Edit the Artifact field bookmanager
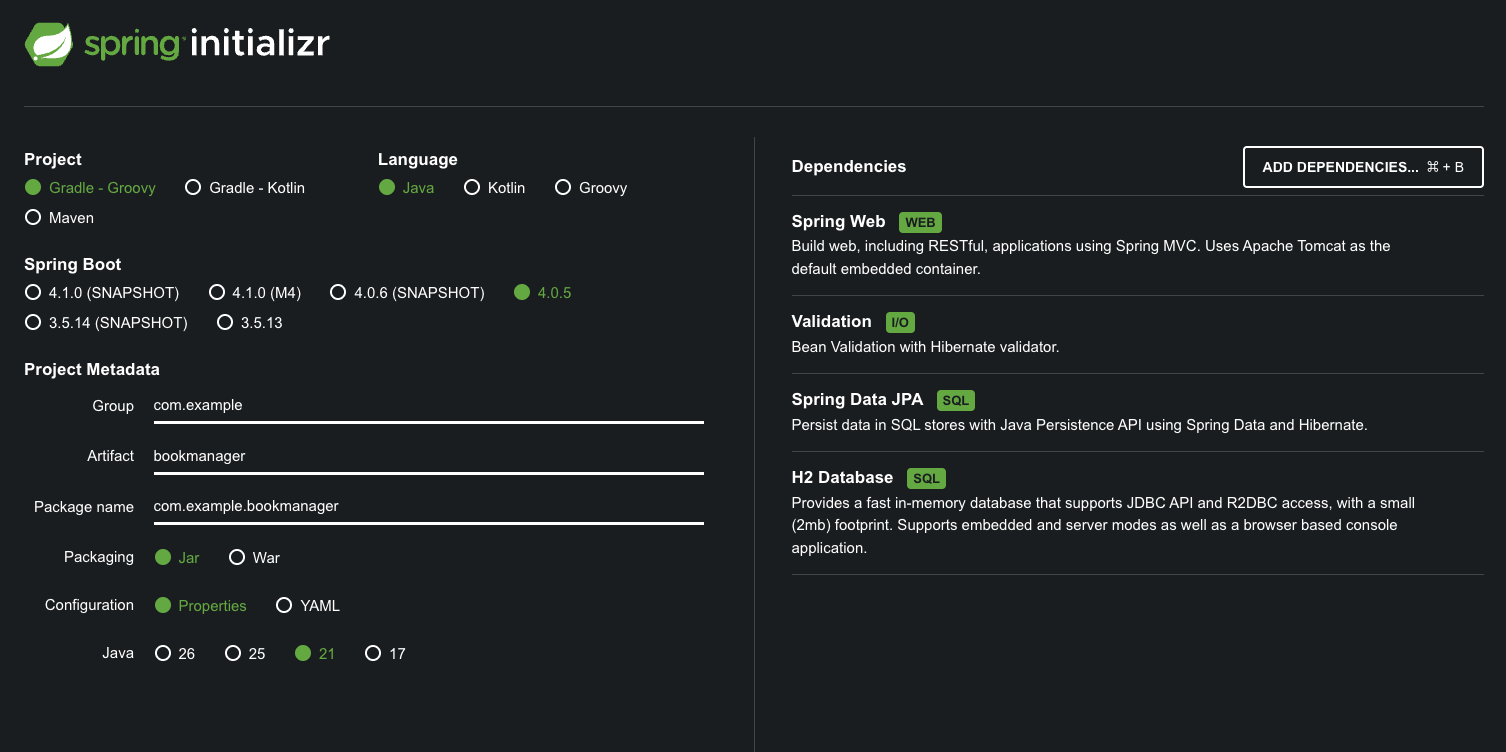This screenshot has height=752, width=1506. pyautogui.click(x=428, y=456)
